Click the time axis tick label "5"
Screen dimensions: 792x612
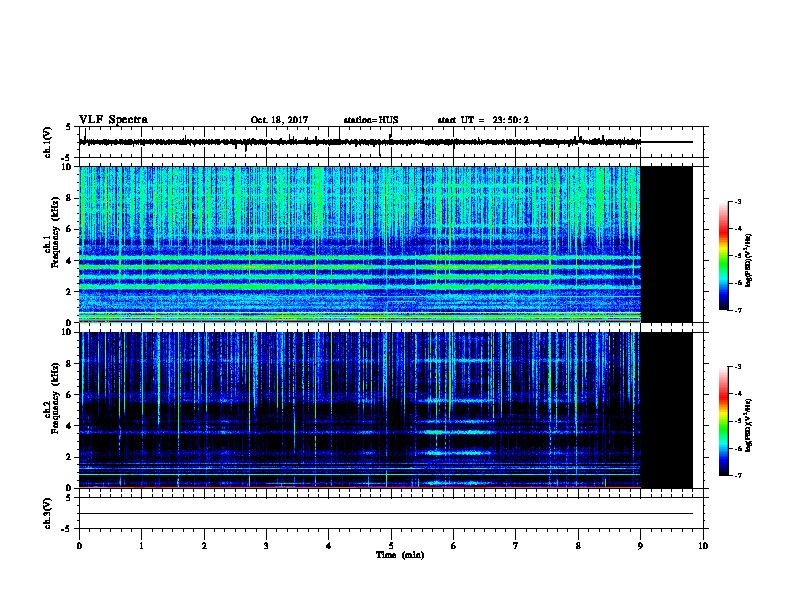point(391,545)
